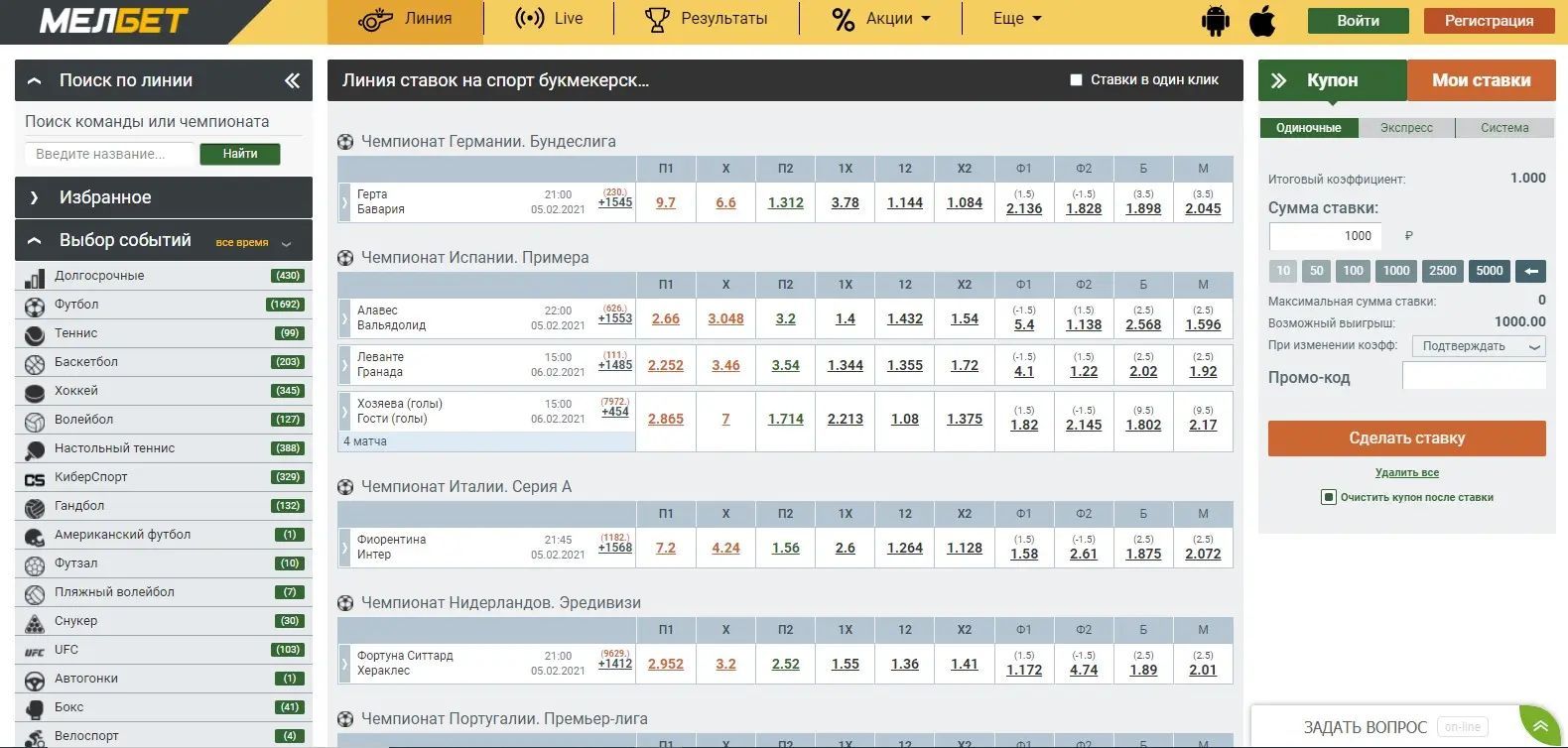Collapse the Поиск по линии panel
The image size is (1568, 748).
tap(35, 81)
